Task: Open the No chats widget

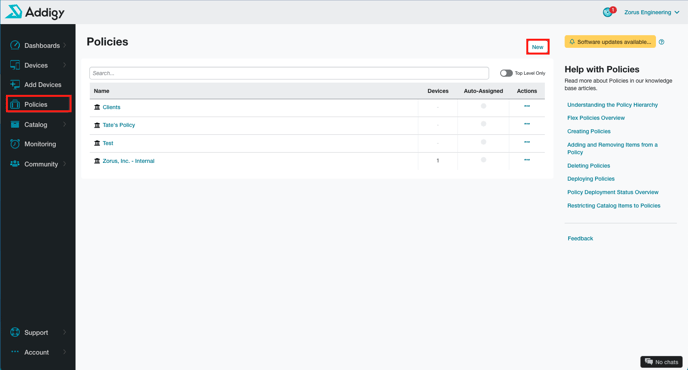Action: [661, 362]
